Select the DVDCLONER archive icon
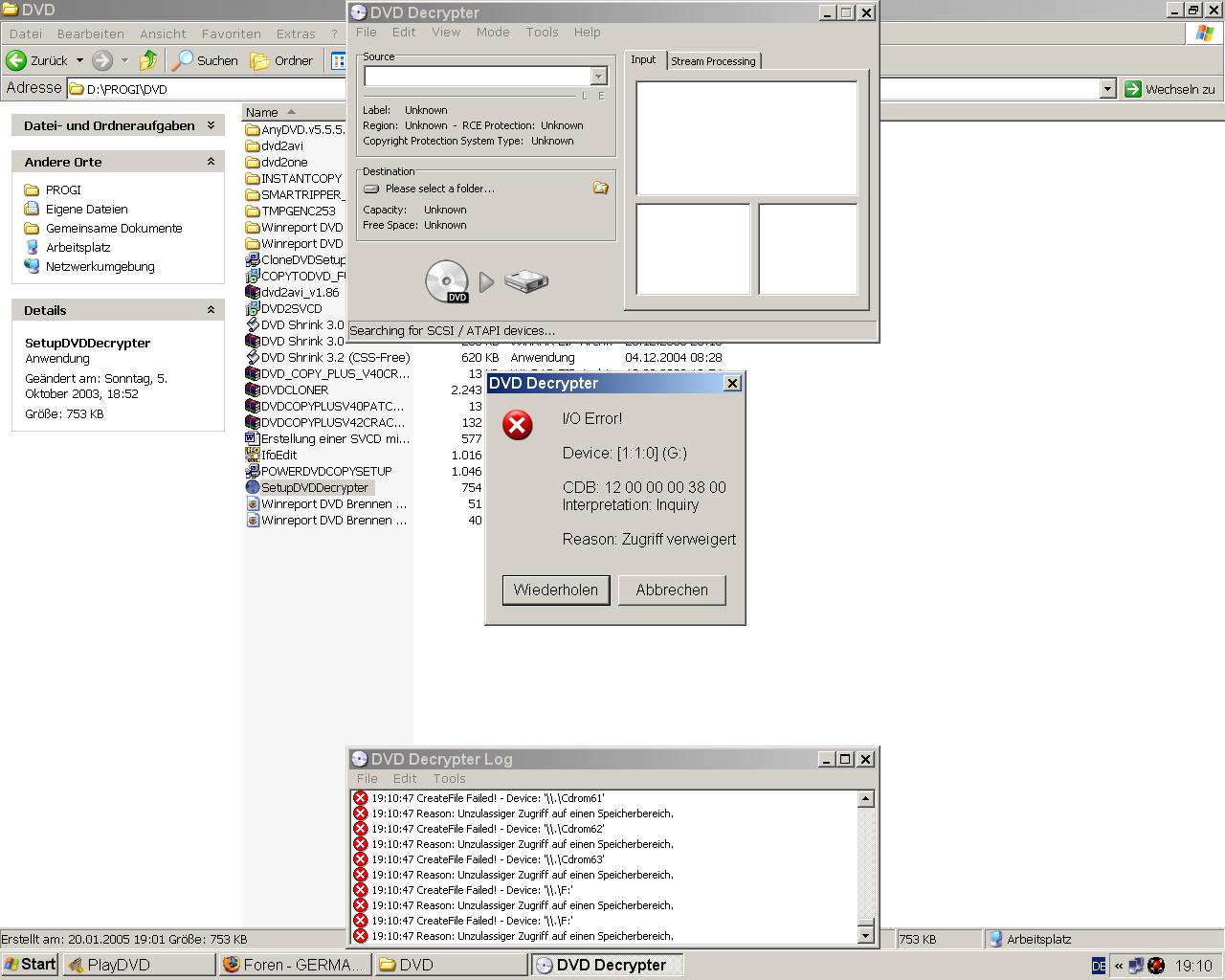Viewport: 1225px width, 980px height. 253,390
